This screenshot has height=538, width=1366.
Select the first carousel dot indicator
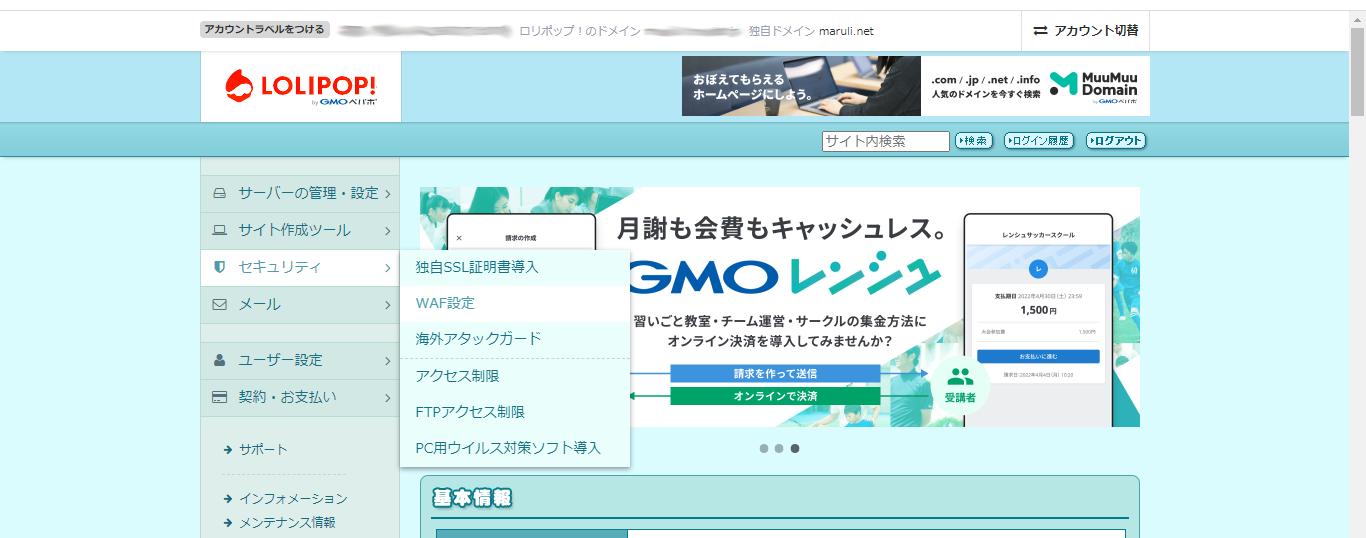click(x=764, y=449)
